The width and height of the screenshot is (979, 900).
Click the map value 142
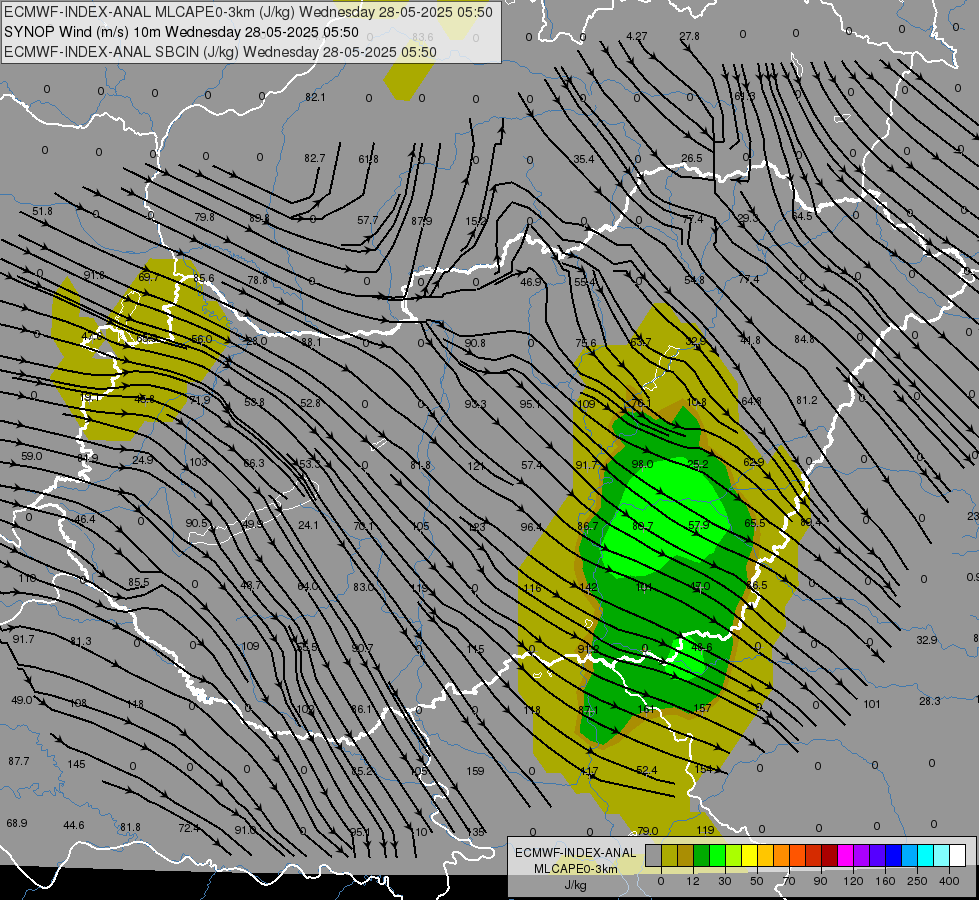point(589,587)
